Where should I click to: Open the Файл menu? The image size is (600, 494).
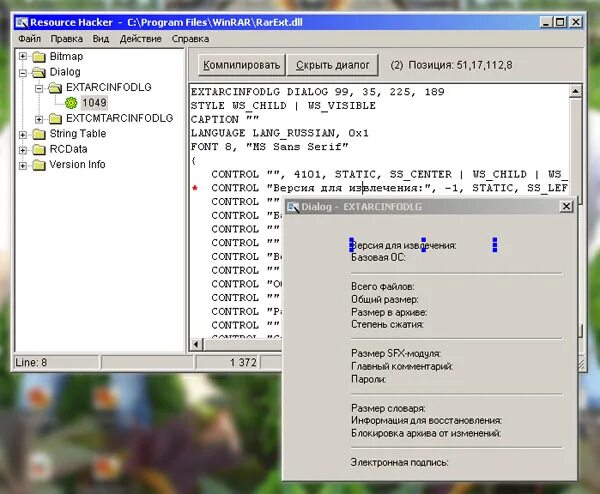coord(29,39)
